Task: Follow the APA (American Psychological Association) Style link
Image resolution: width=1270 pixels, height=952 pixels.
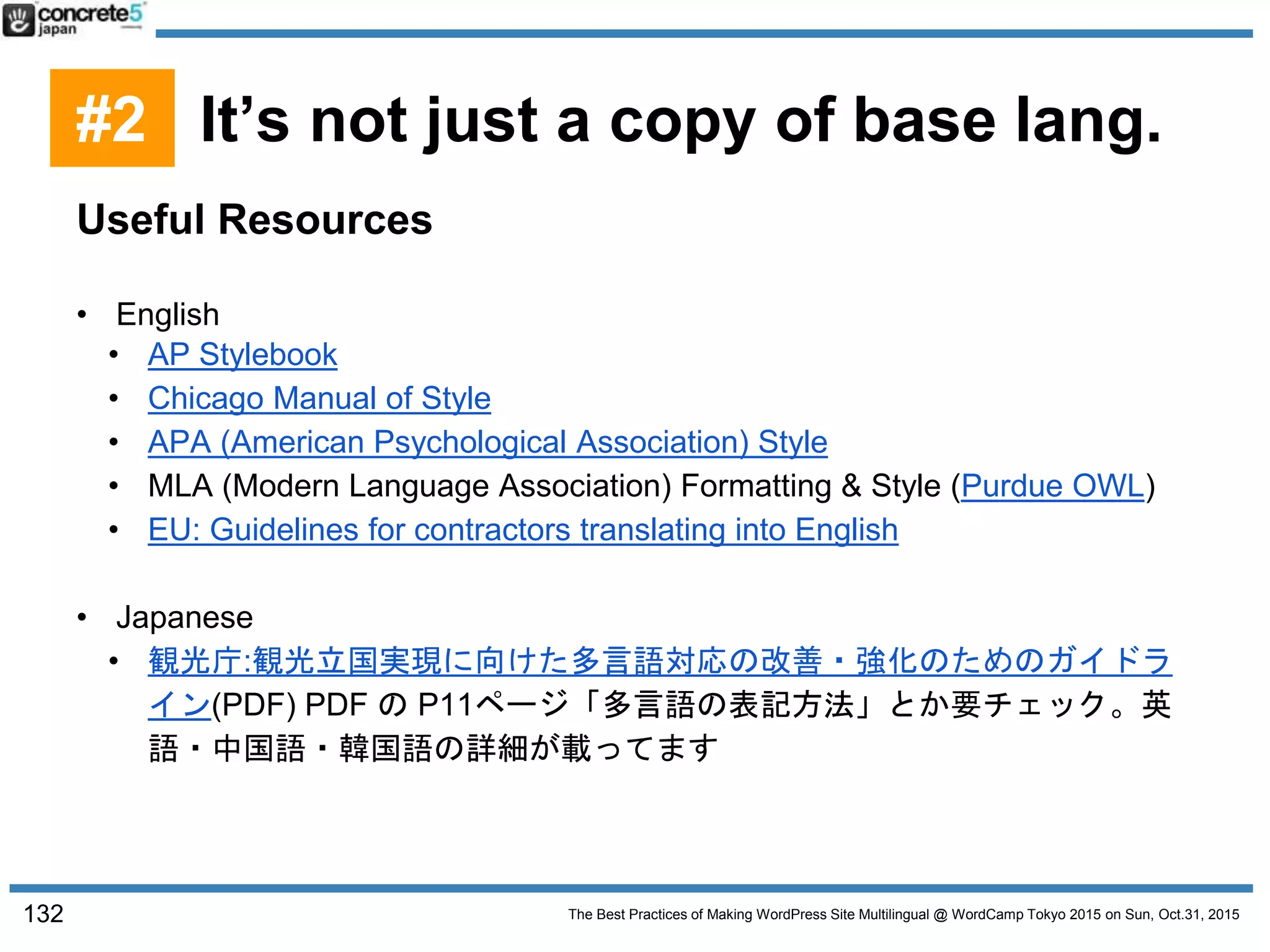Action: pyautogui.click(x=487, y=443)
